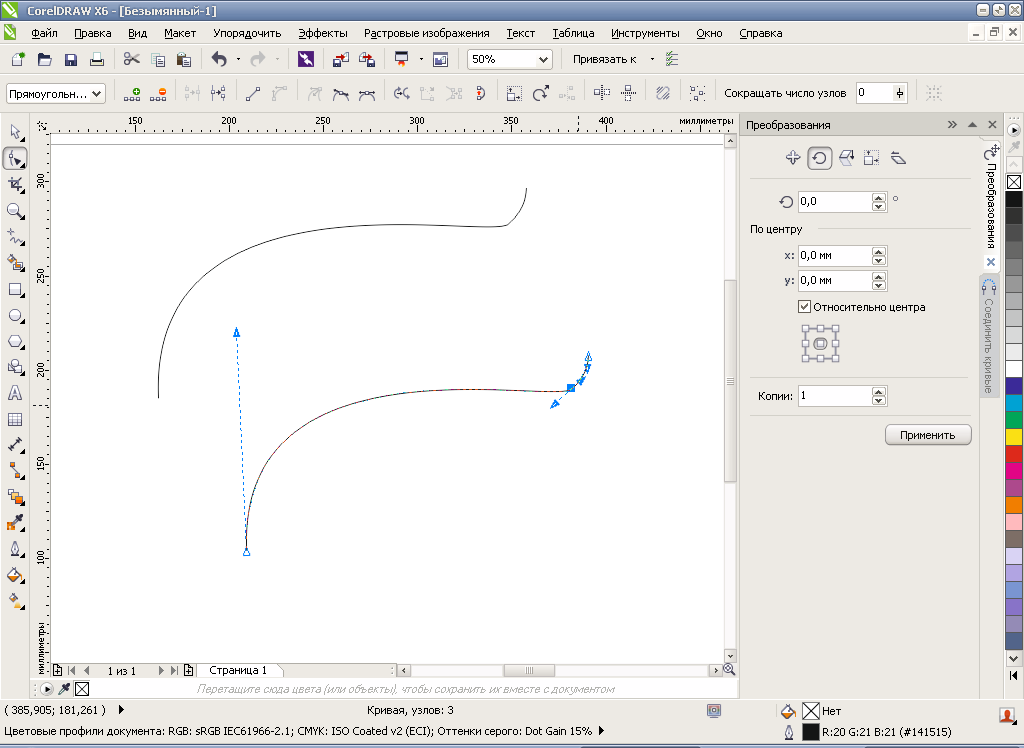Open the zoom level 50% dropdown
Viewport: 1024px width, 748px height.
[543, 59]
